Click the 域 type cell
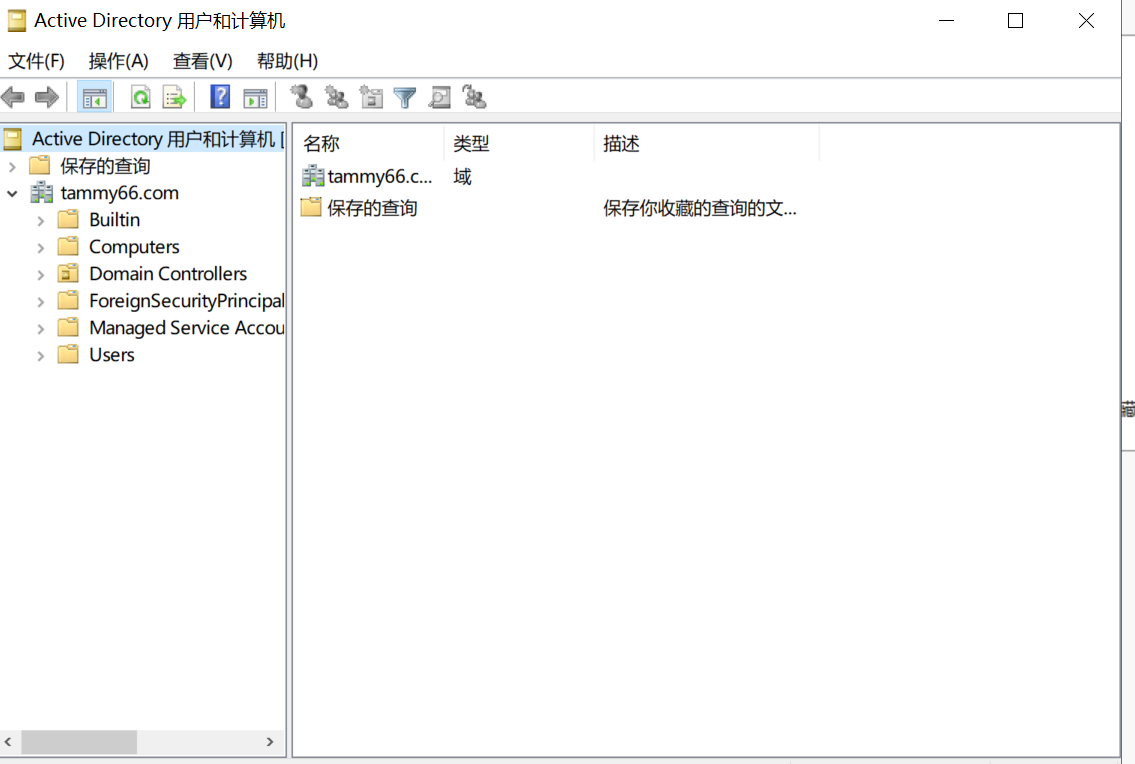The height and width of the screenshot is (764, 1135). click(x=463, y=176)
